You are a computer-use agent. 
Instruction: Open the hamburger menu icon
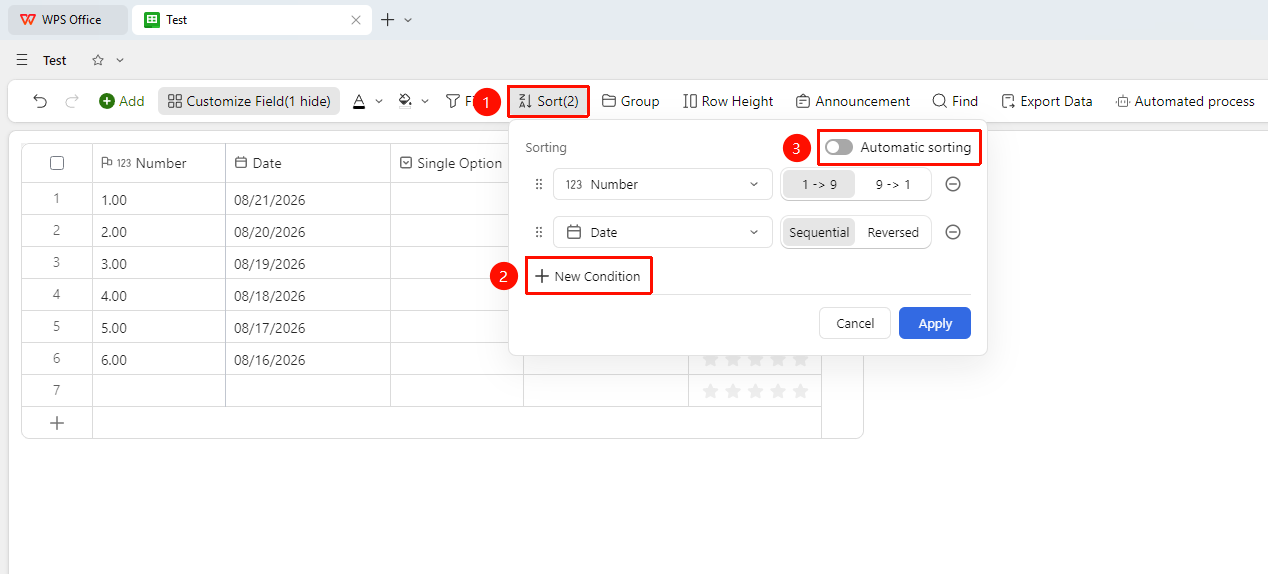click(22, 60)
